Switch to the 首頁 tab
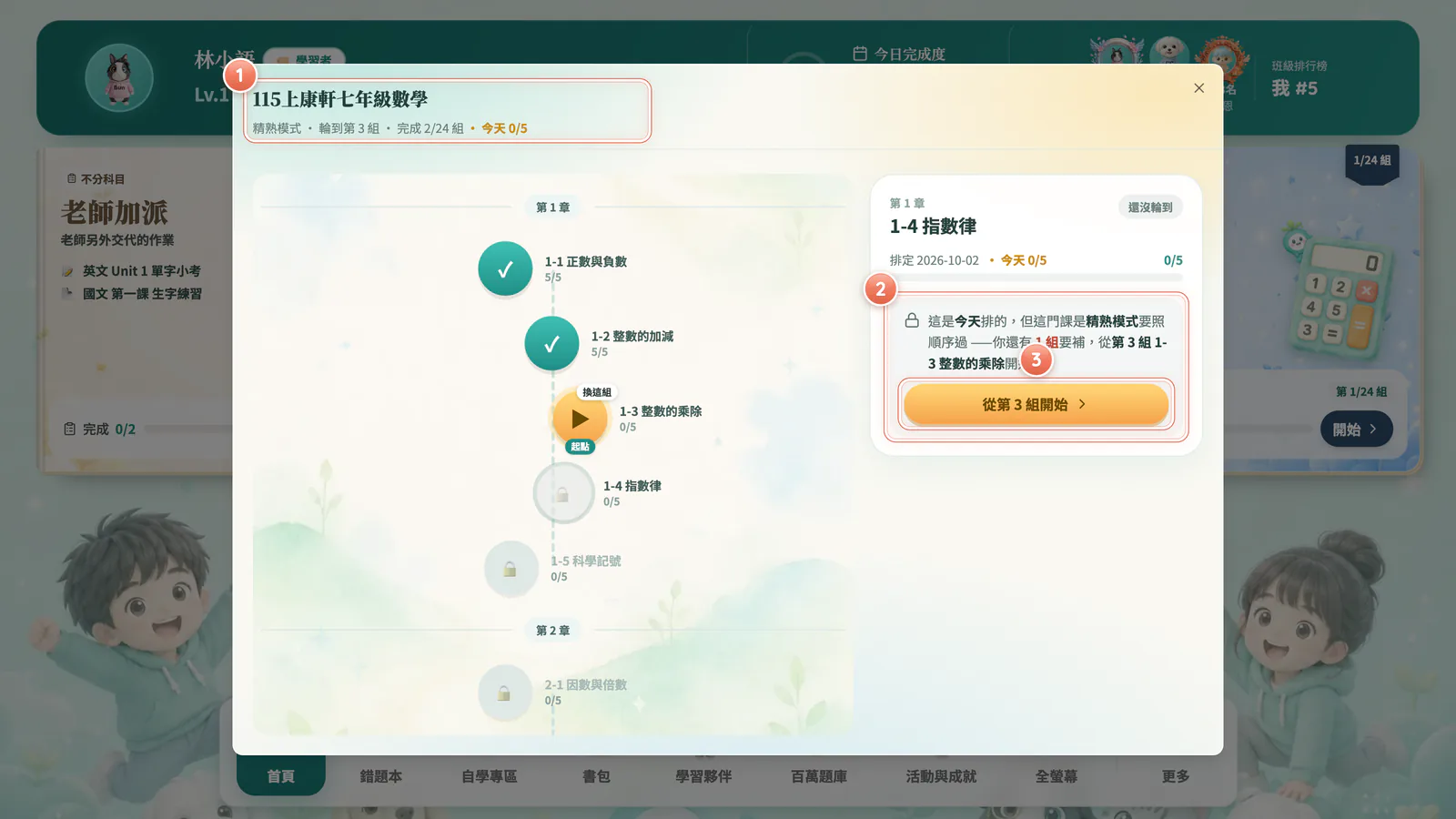The width and height of the screenshot is (1456, 819). (280, 776)
